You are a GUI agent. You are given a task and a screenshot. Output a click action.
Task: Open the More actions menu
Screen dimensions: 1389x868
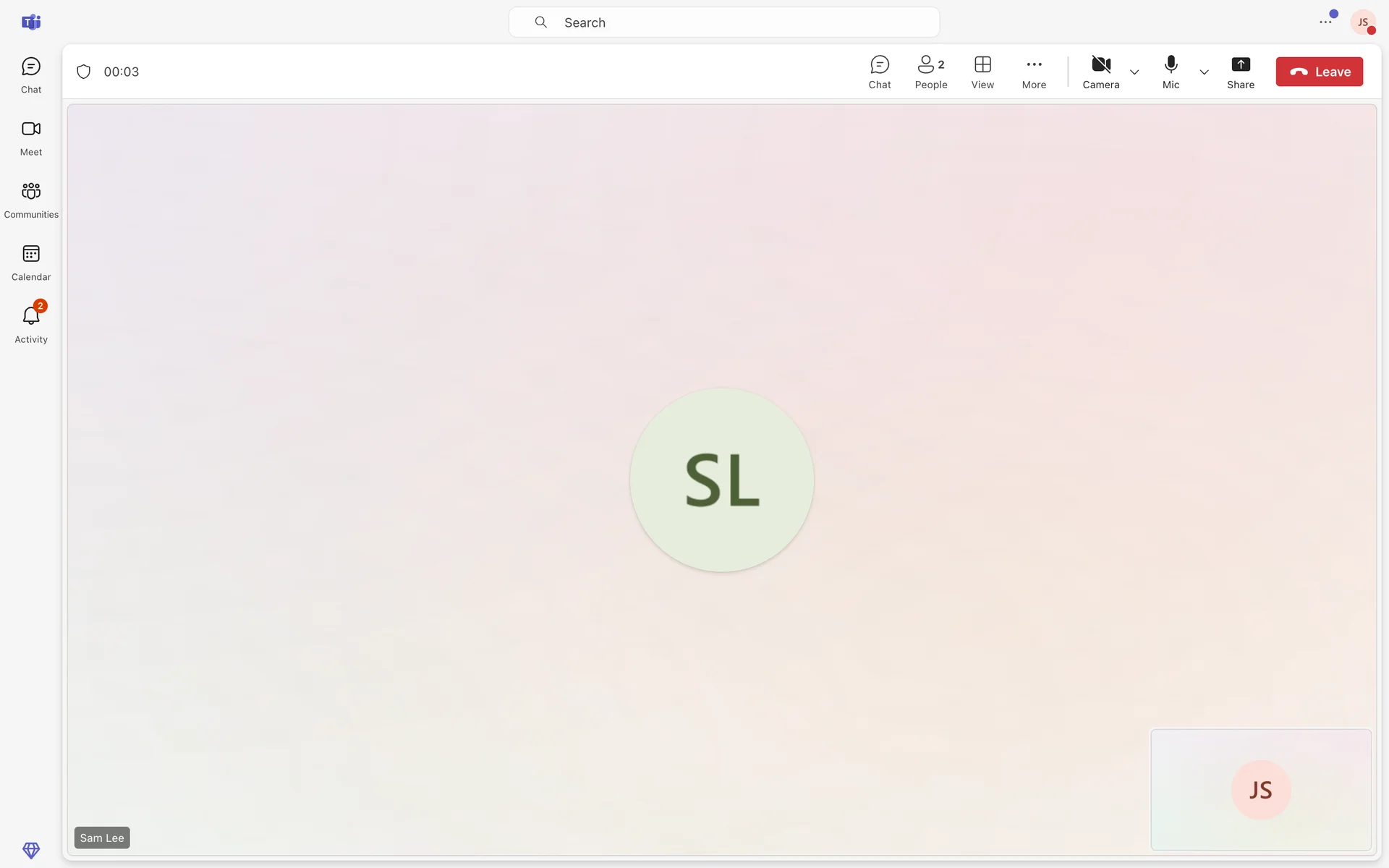1033,72
